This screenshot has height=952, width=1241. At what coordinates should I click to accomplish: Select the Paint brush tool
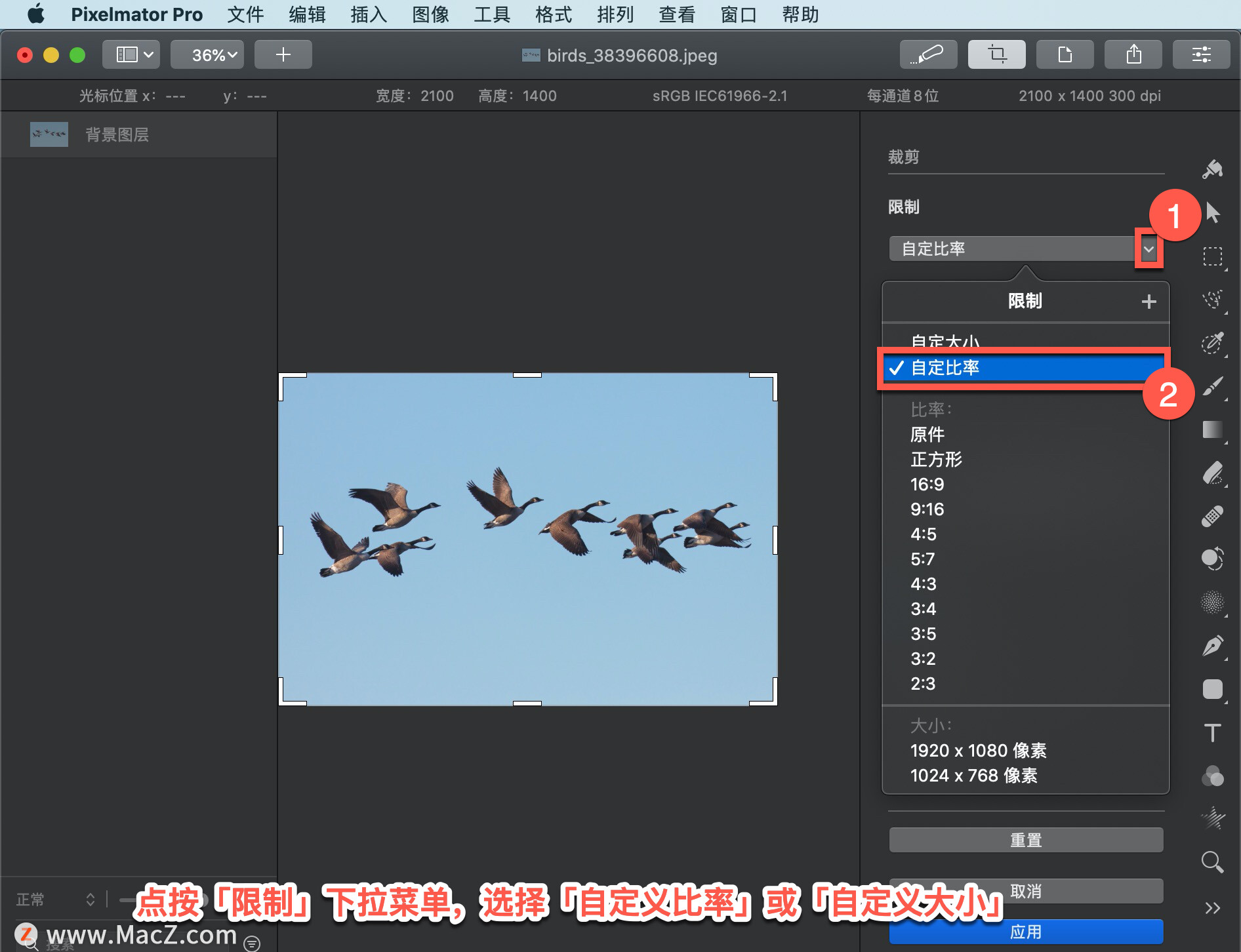click(x=1213, y=386)
